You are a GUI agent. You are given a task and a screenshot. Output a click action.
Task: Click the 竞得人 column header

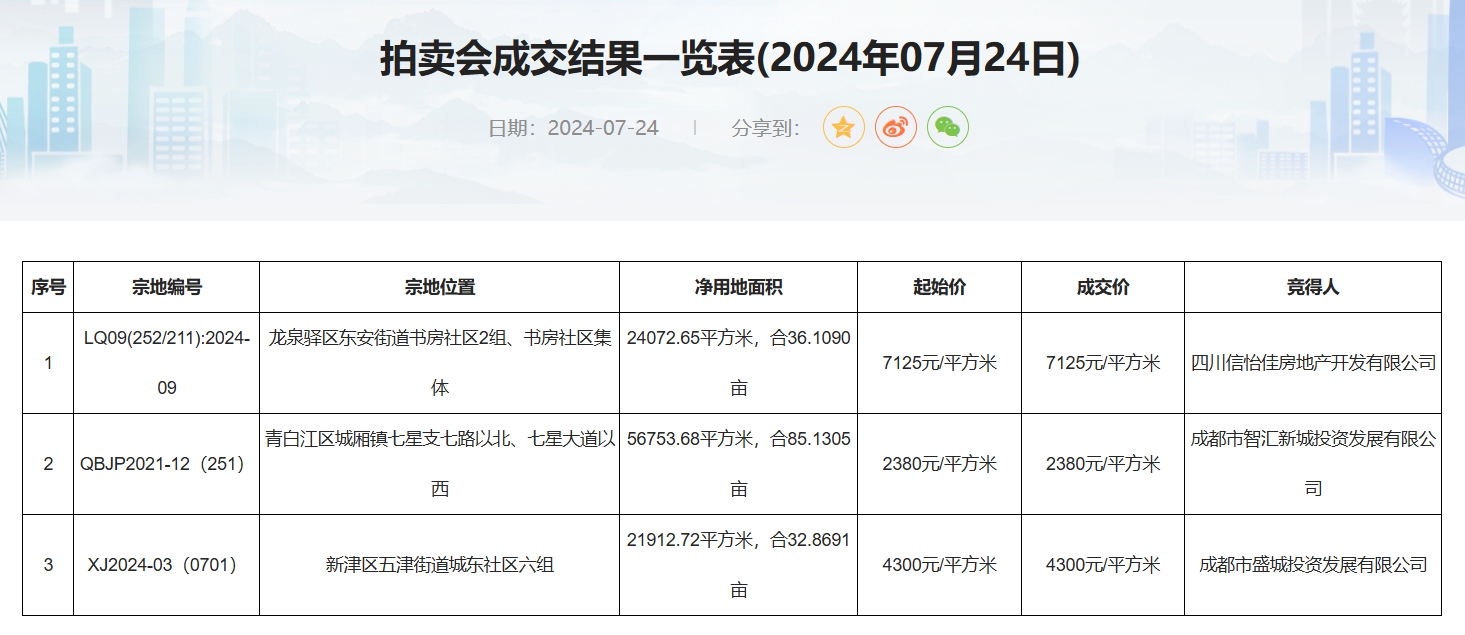pos(1313,287)
